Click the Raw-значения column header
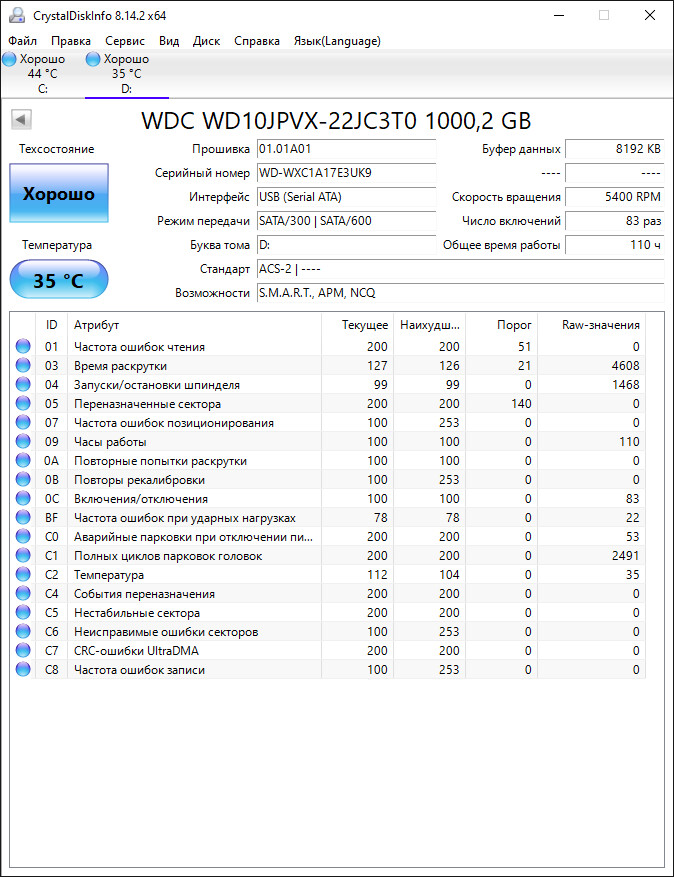Viewport: 674px width, 877px height. (x=600, y=325)
